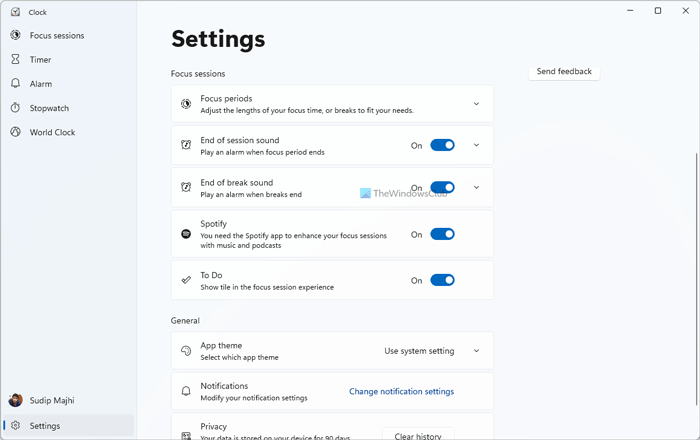Disable the Spotify toggle switch

(x=442, y=234)
